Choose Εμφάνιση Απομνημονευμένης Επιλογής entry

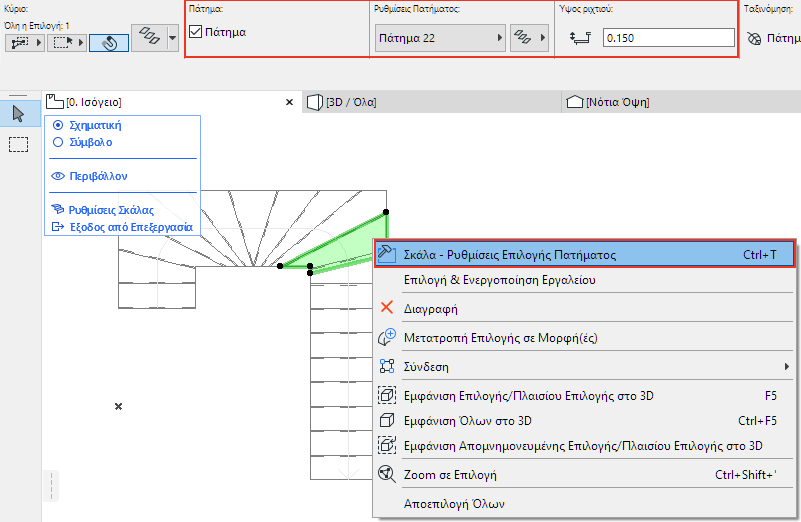click(584, 445)
